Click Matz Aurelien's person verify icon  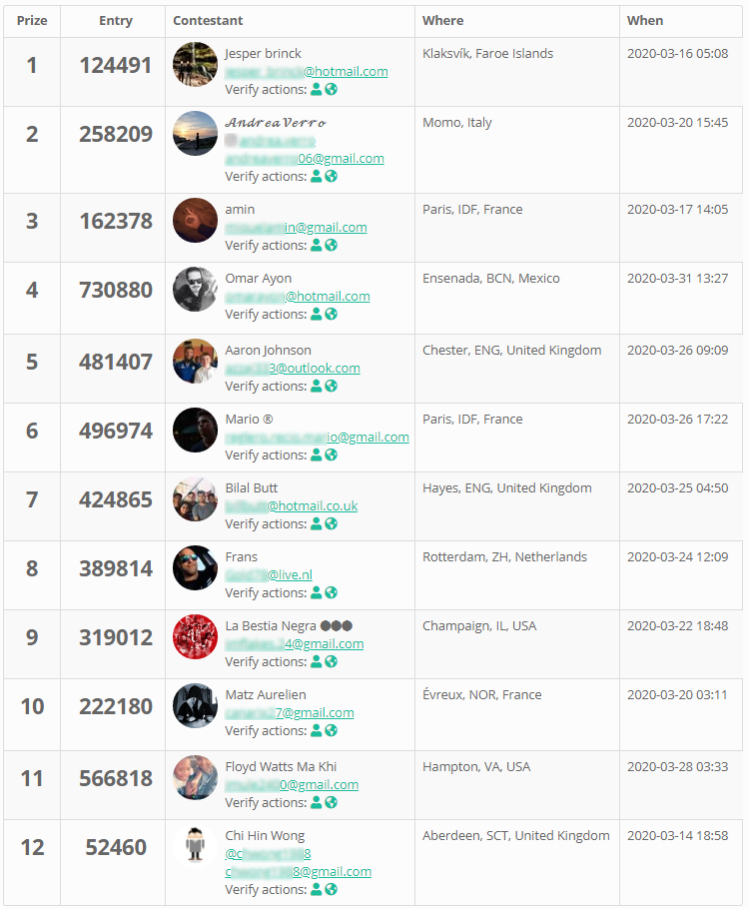pos(316,730)
